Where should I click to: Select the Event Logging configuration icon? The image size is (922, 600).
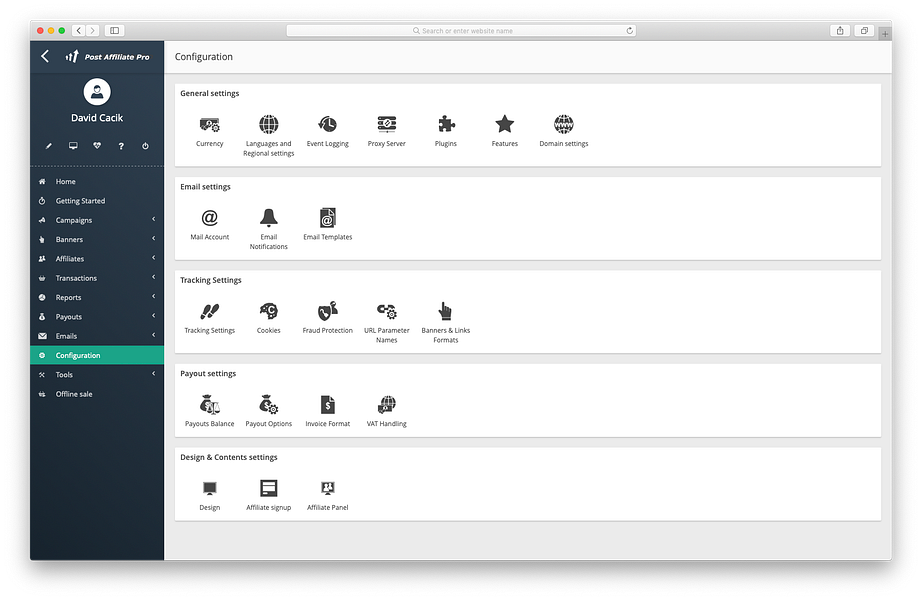[327, 125]
